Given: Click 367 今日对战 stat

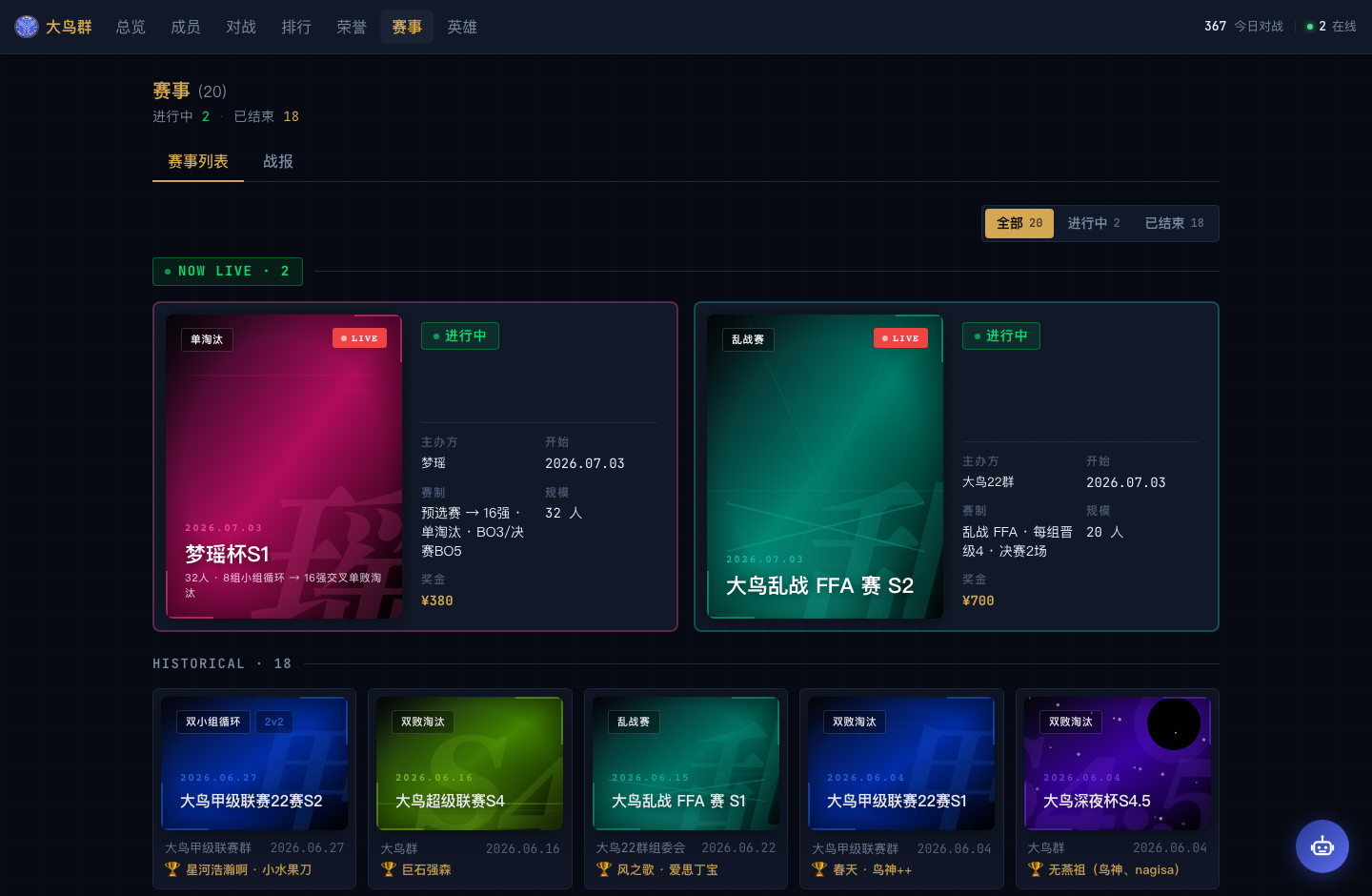Looking at the screenshot, I should tap(1243, 27).
